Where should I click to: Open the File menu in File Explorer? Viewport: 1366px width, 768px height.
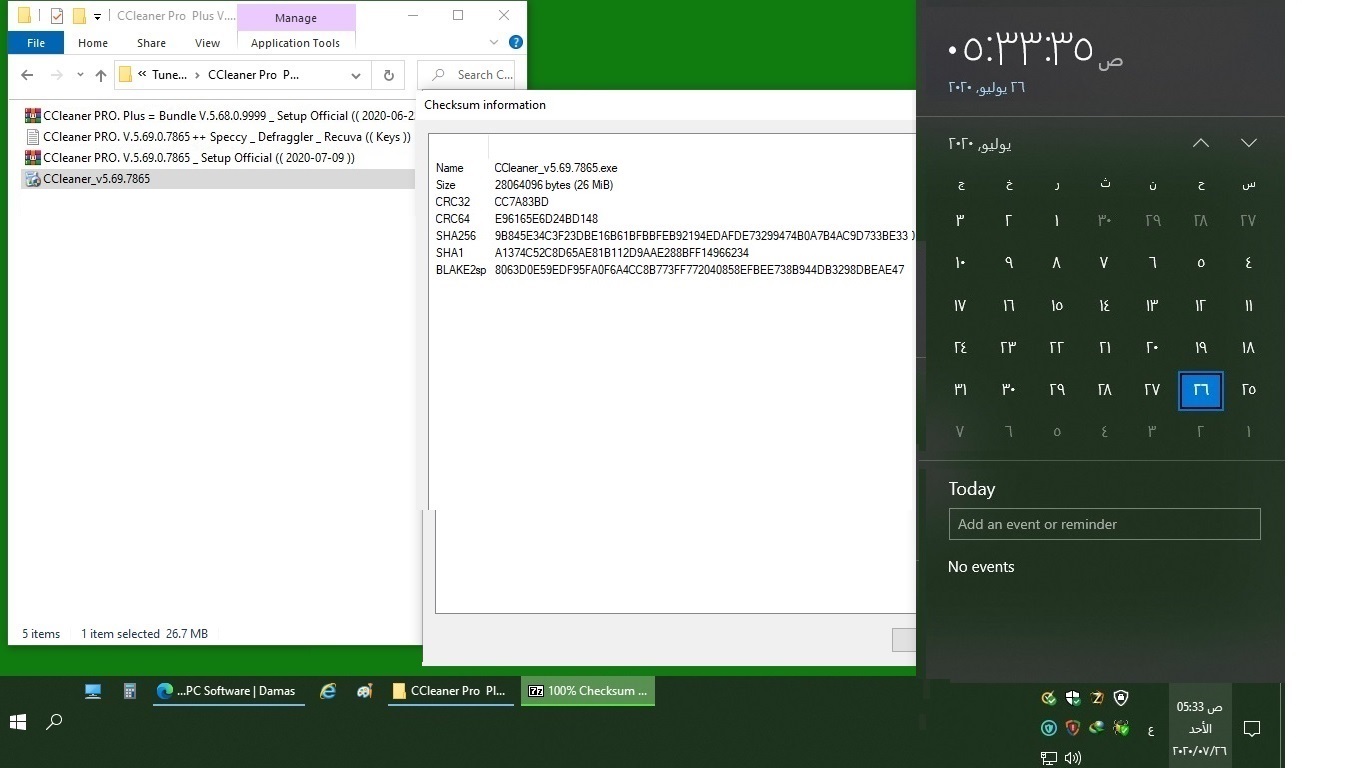(x=36, y=43)
